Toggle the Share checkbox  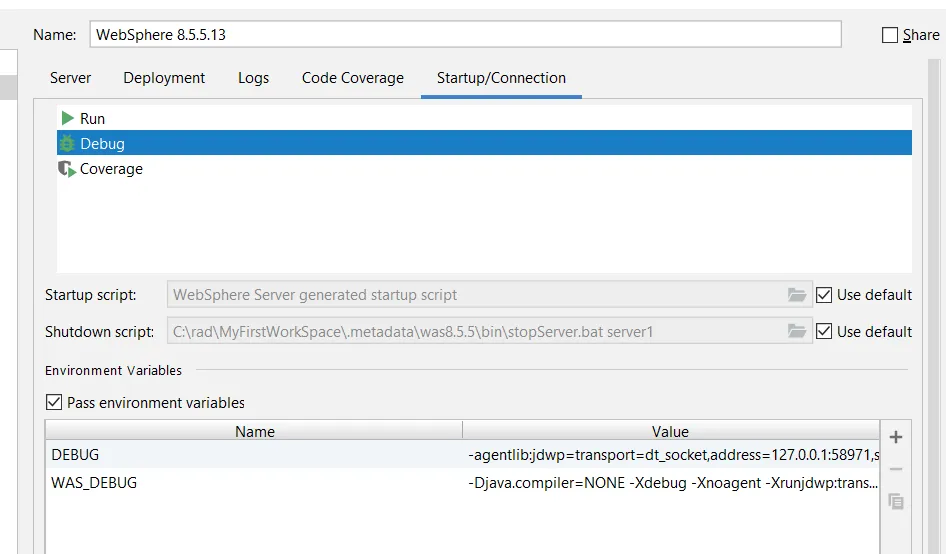pyautogui.click(x=890, y=35)
